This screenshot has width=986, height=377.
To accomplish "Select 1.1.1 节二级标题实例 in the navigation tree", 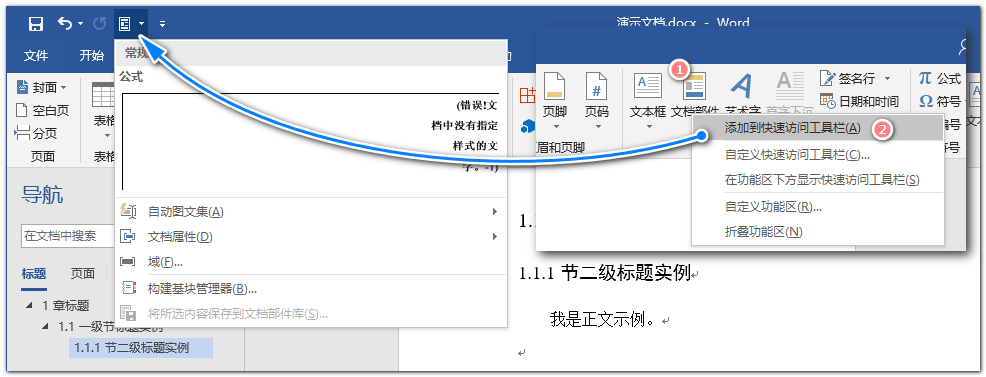I will click(141, 347).
